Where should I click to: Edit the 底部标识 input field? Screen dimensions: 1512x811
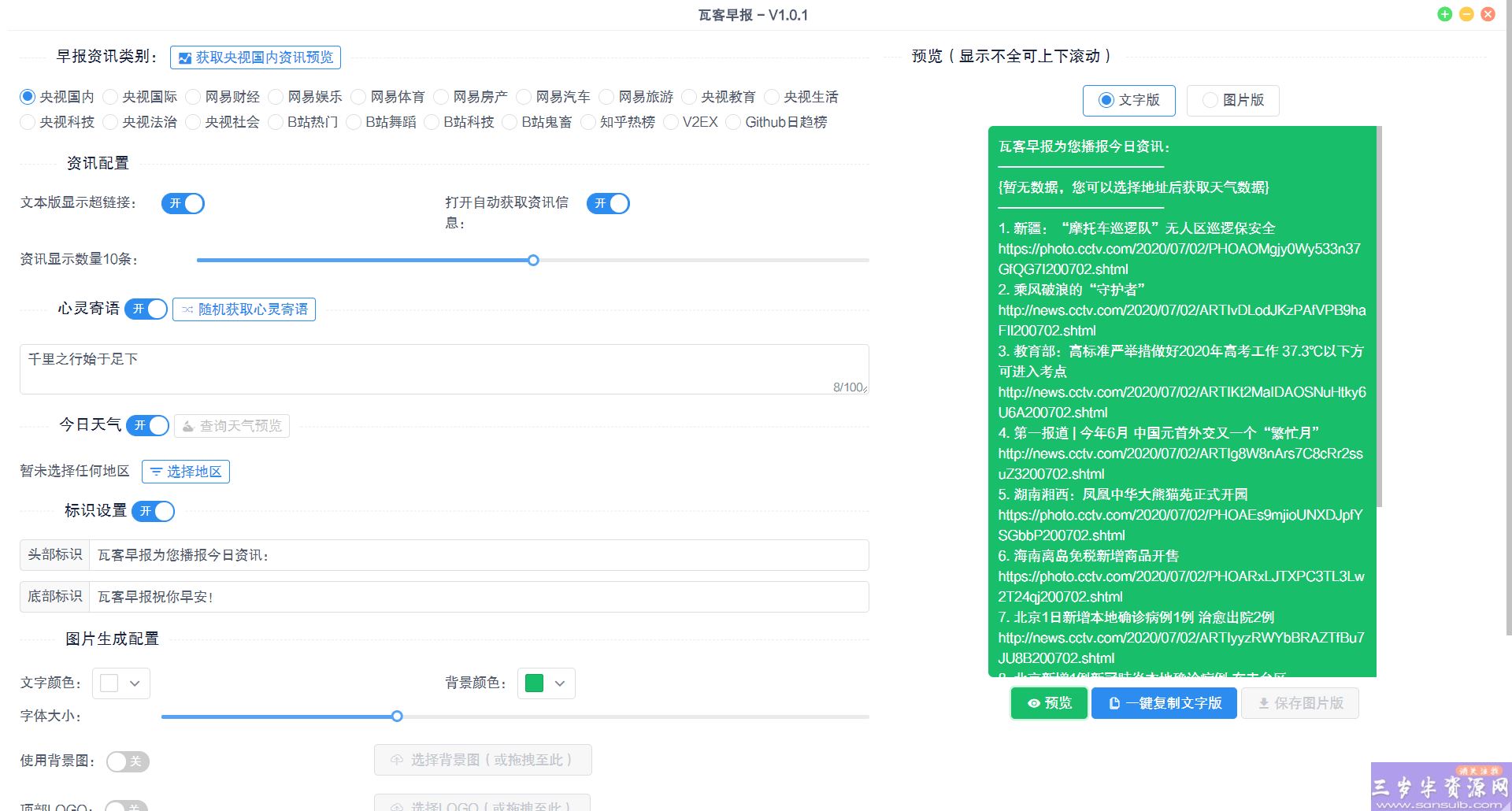479,597
